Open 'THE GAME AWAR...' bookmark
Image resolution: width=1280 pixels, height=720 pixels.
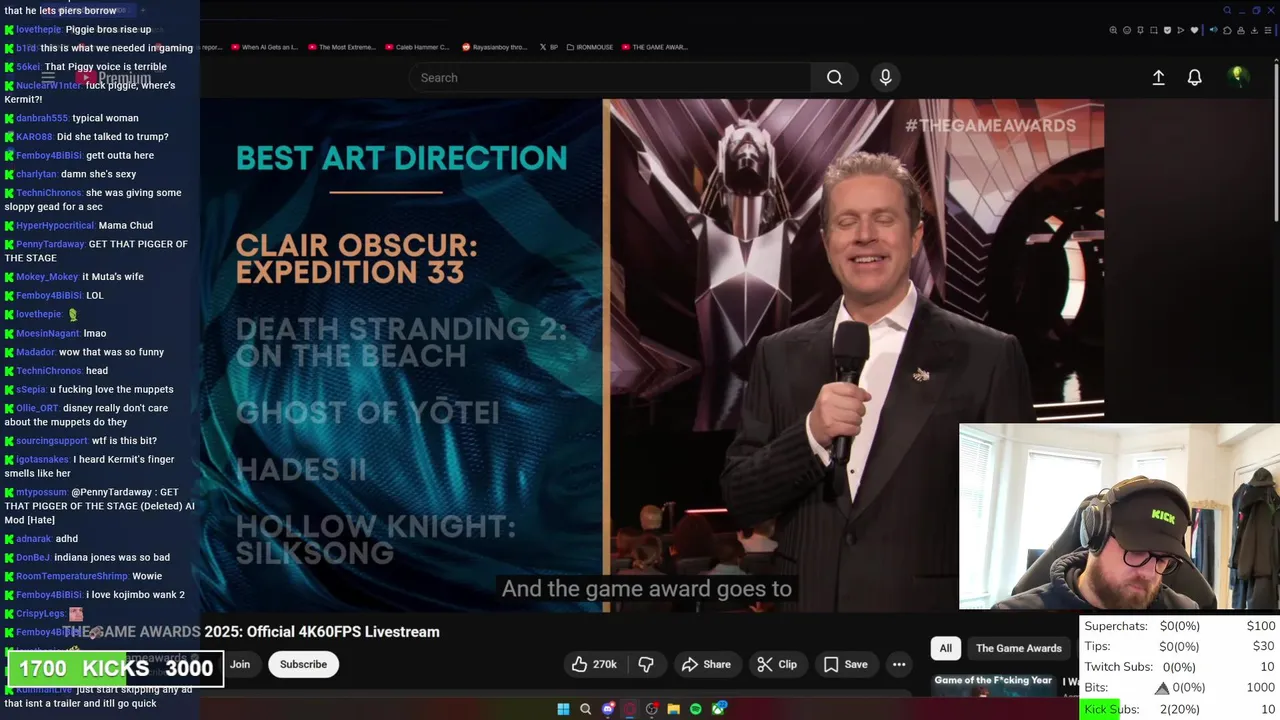pos(654,47)
